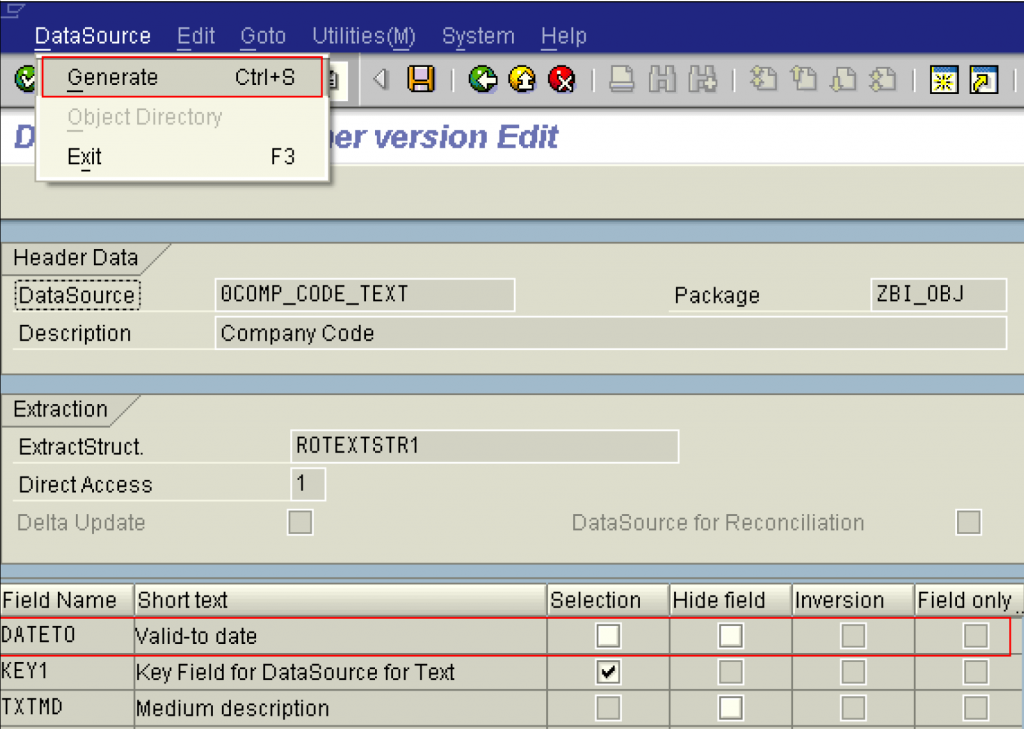This screenshot has width=1024, height=729.
Task: Choose Exit from the DataSource menu
Action: click(x=182, y=157)
